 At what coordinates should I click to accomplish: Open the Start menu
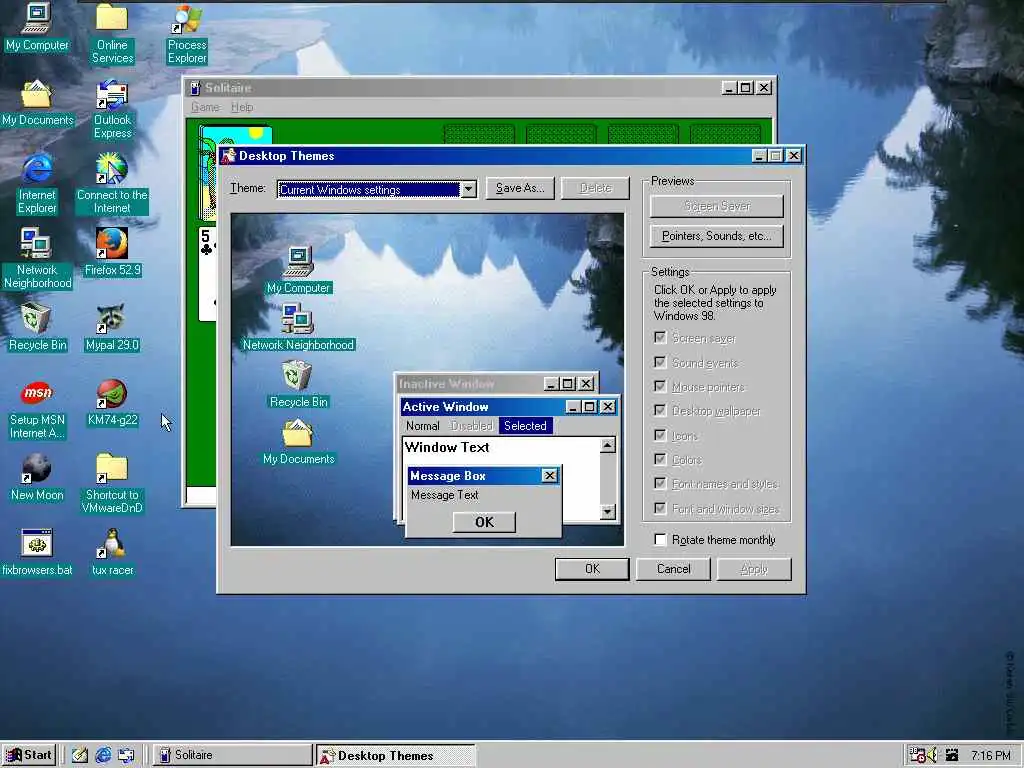click(29, 755)
